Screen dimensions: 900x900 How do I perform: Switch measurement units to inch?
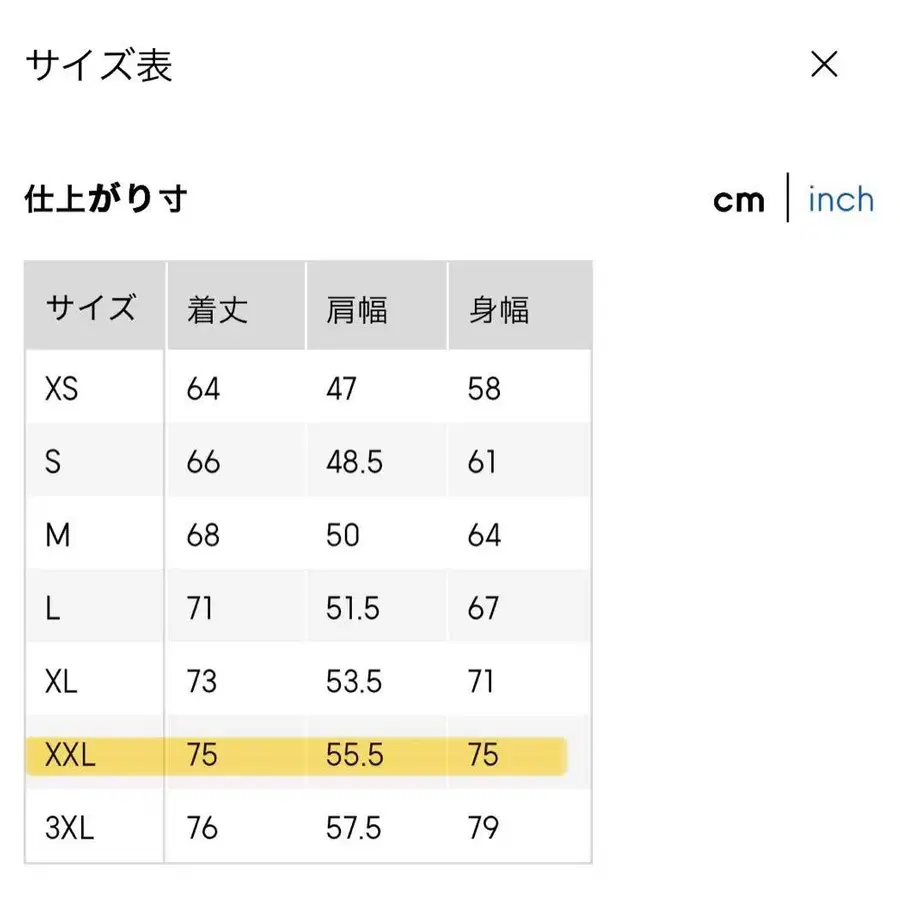(x=840, y=200)
